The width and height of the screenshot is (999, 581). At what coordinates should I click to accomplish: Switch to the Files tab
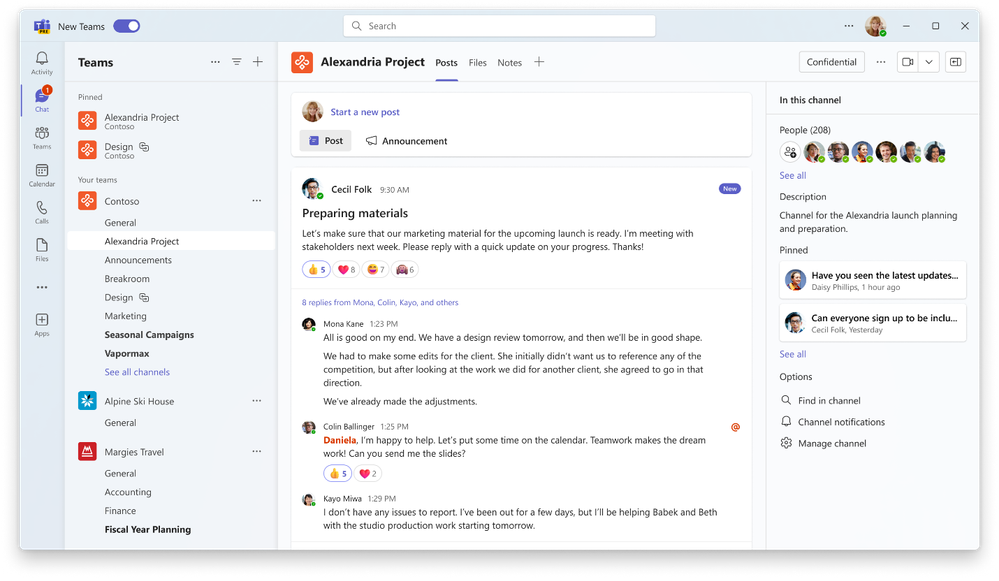point(477,62)
